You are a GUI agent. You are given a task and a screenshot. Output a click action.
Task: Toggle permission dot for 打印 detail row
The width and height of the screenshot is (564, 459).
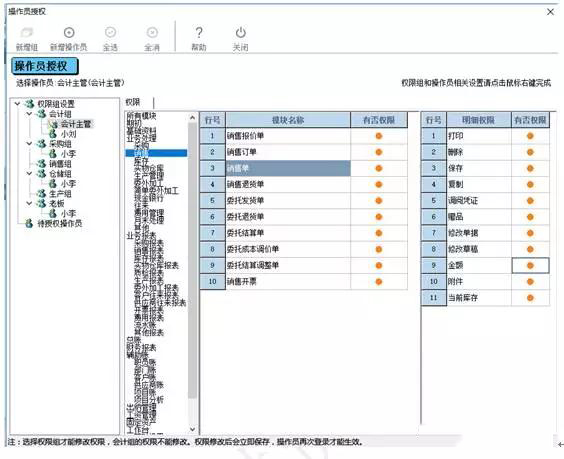[x=530, y=136]
